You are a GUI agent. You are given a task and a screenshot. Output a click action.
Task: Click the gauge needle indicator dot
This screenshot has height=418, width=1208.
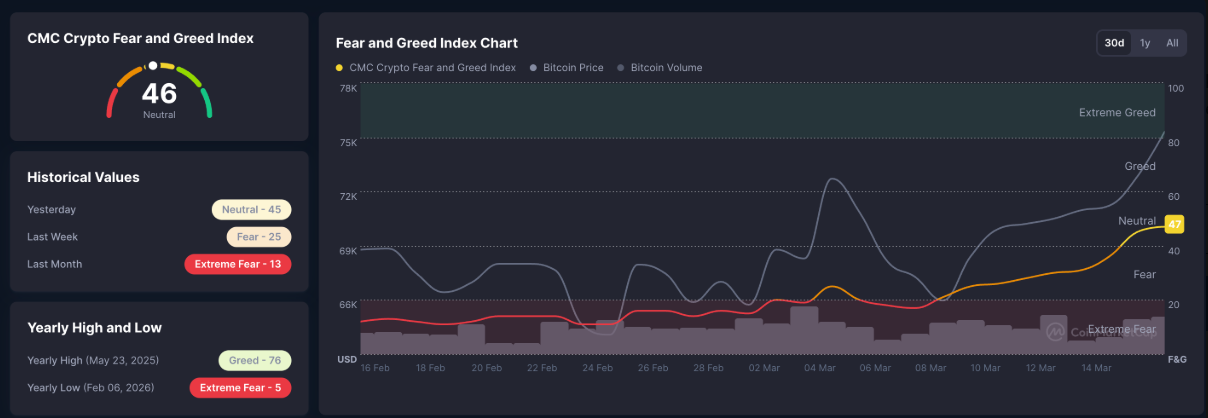[x=152, y=66]
